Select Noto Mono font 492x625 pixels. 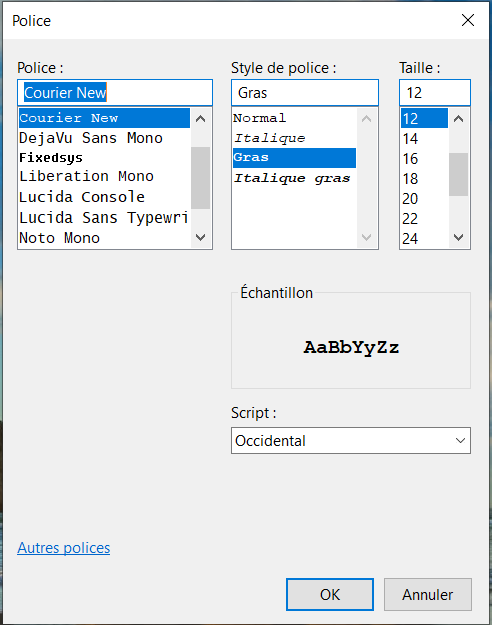104,238
